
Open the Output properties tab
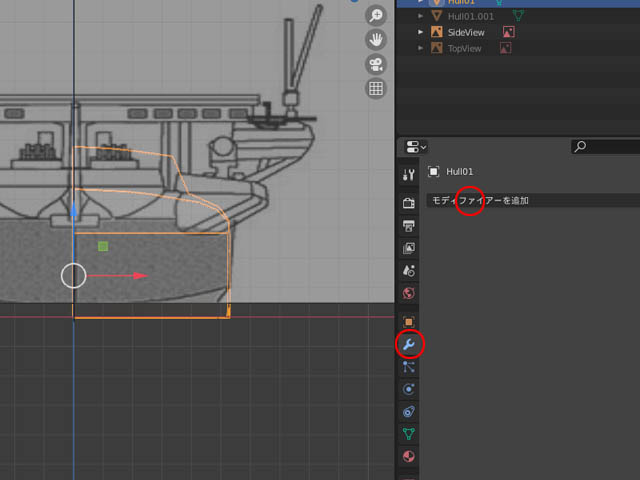(409, 225)
